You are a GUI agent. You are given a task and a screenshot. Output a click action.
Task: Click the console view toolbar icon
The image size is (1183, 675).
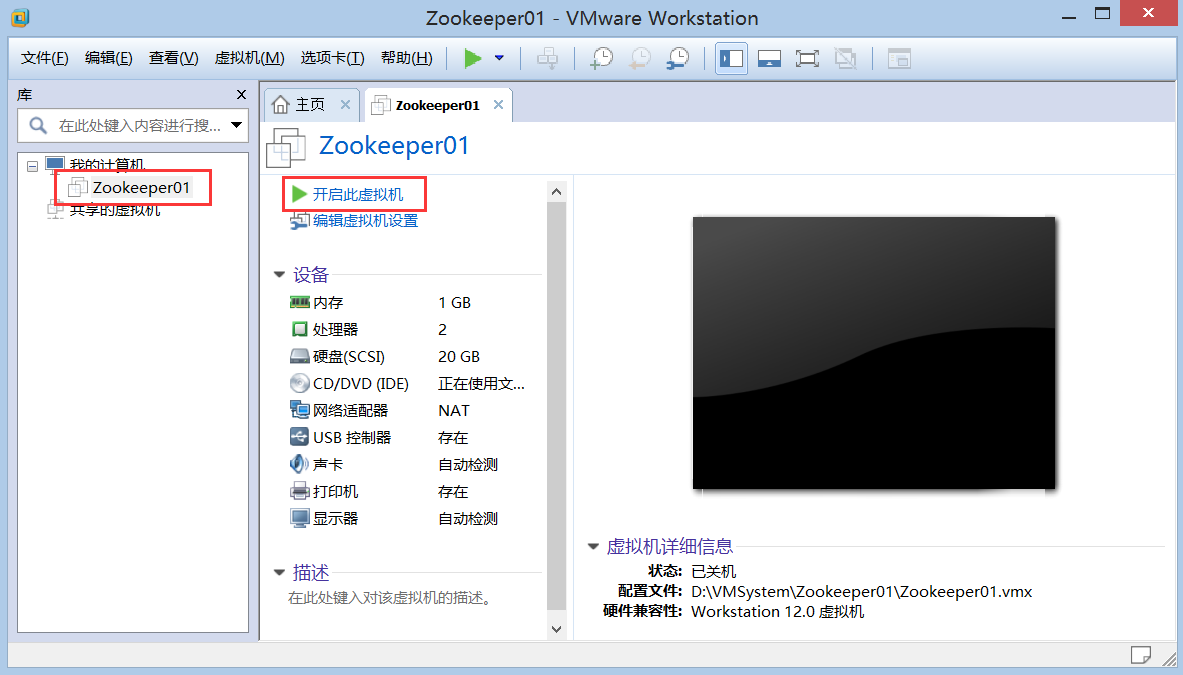click(899, 58)
